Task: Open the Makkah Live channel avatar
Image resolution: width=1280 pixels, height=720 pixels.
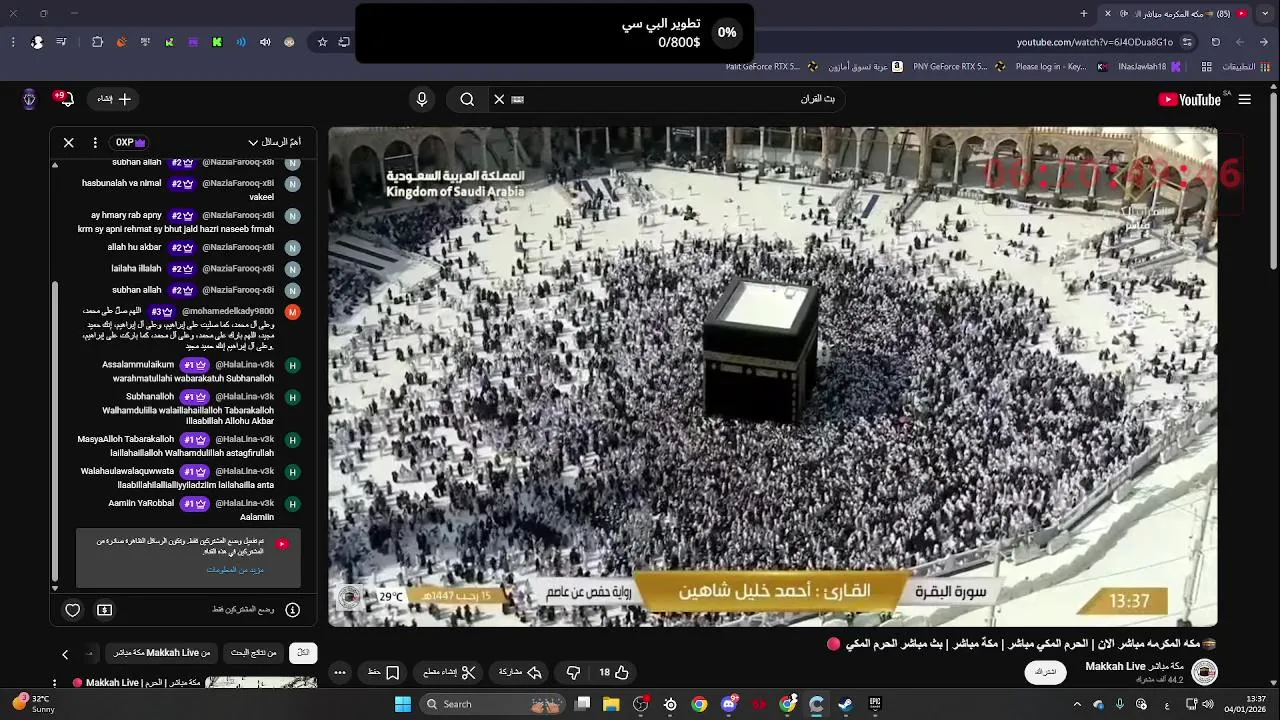Action: 1205,673
